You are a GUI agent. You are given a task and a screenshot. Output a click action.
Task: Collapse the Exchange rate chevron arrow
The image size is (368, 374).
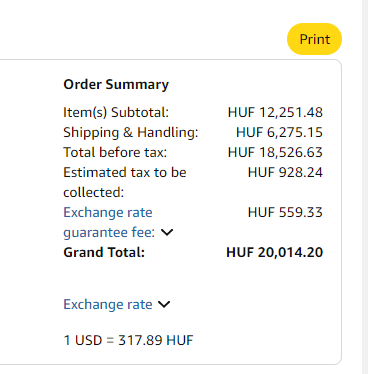click(x=164, y=304)
